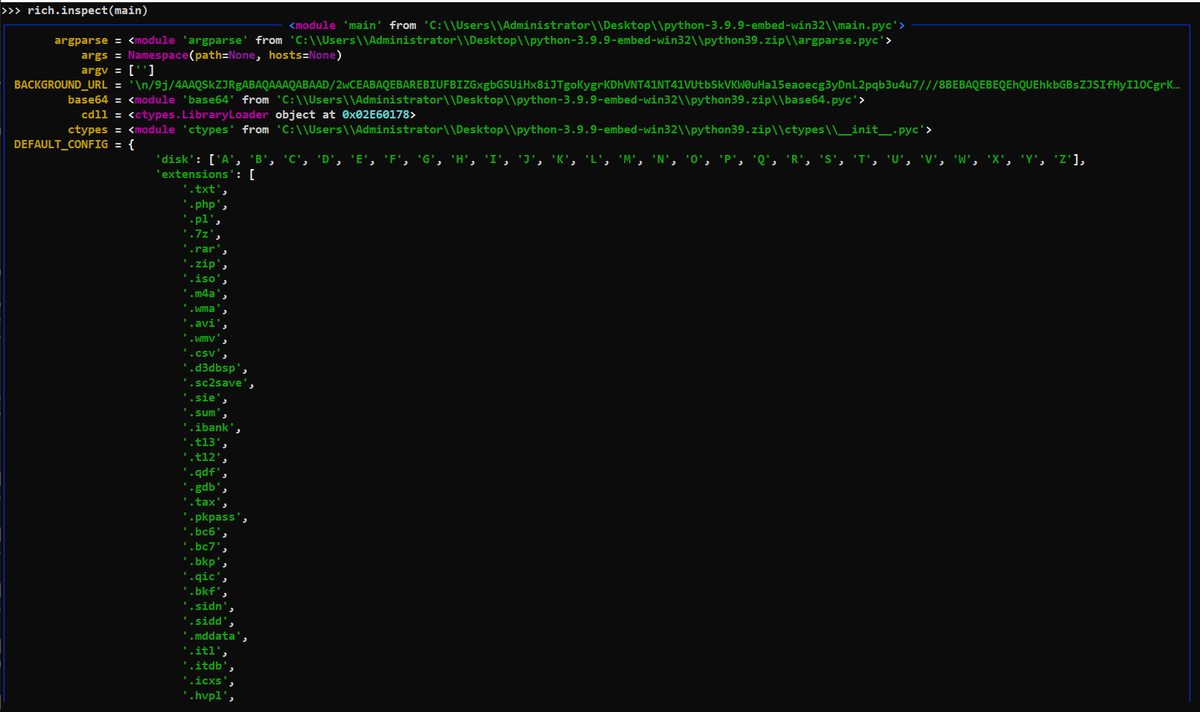Click the '.sidn' extension entry
The height and width of the screenshot is (712, 1200).
208,607
